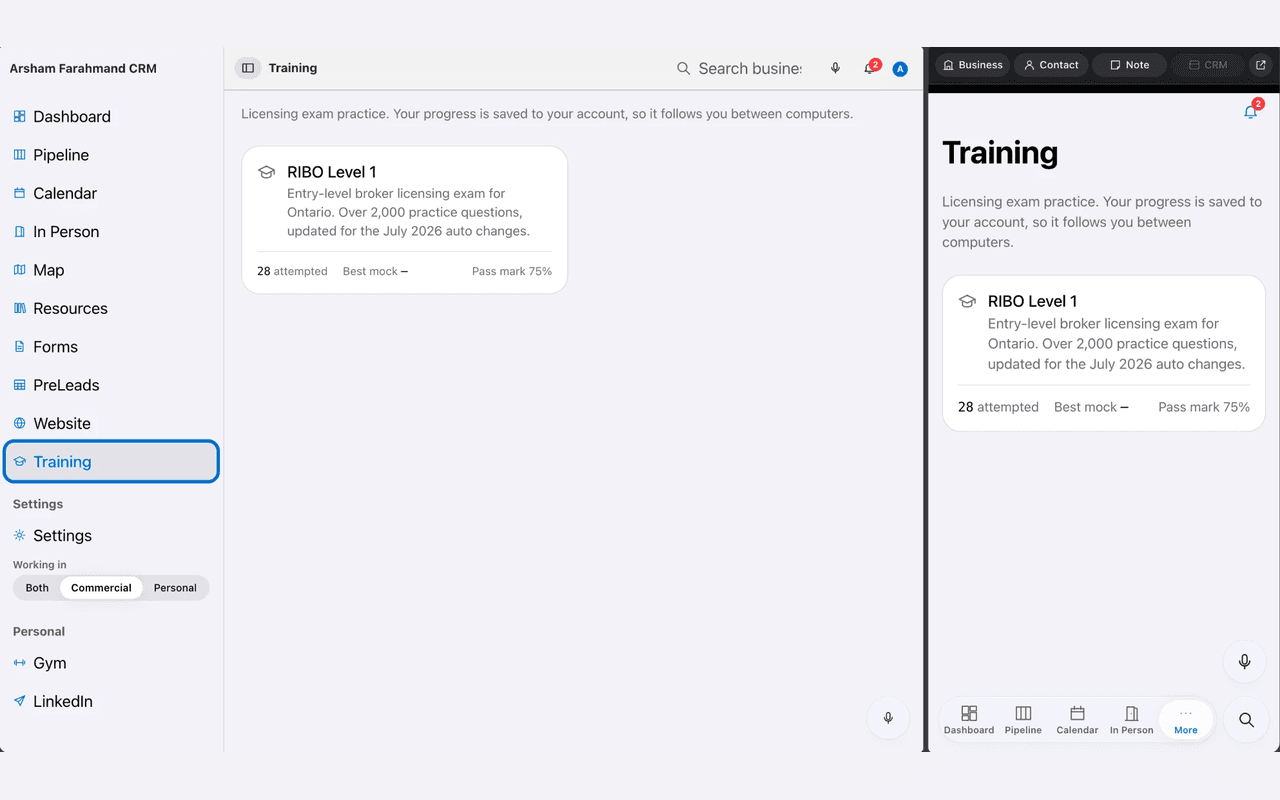Tap the search magnifier button in mobile preview
This screenshot has height=800, width=1280.
1246,720
